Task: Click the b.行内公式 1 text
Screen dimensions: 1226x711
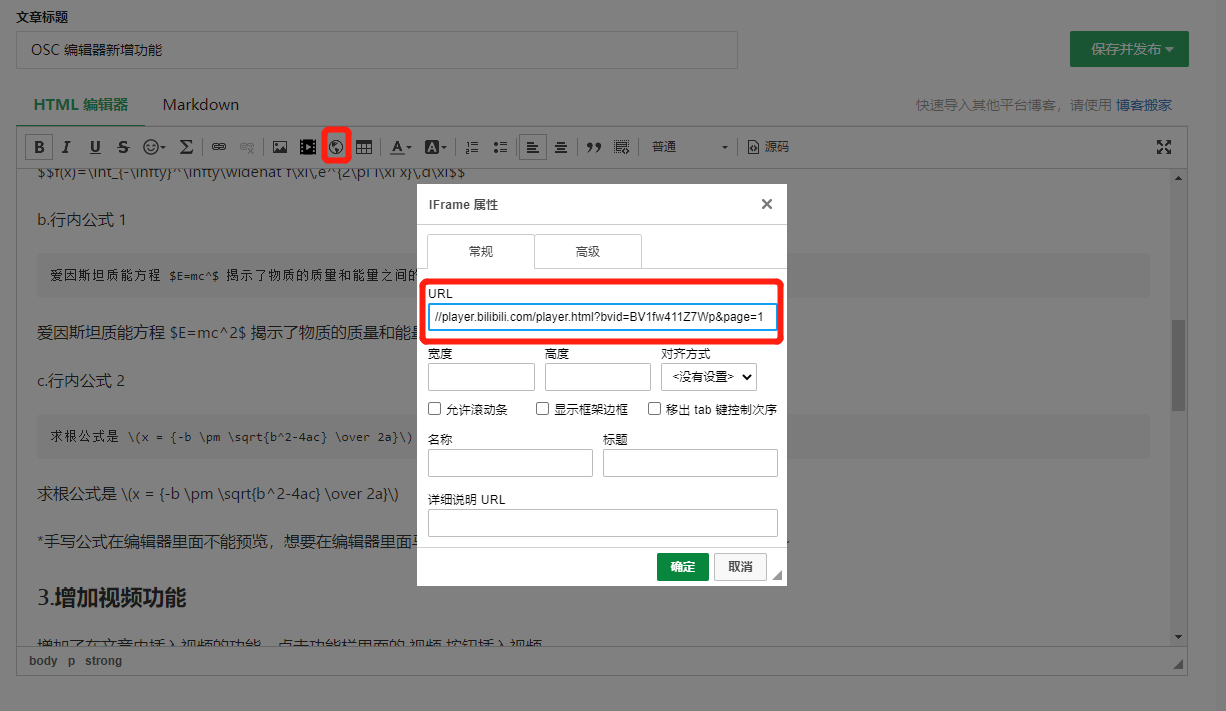Action: point(81,219)
